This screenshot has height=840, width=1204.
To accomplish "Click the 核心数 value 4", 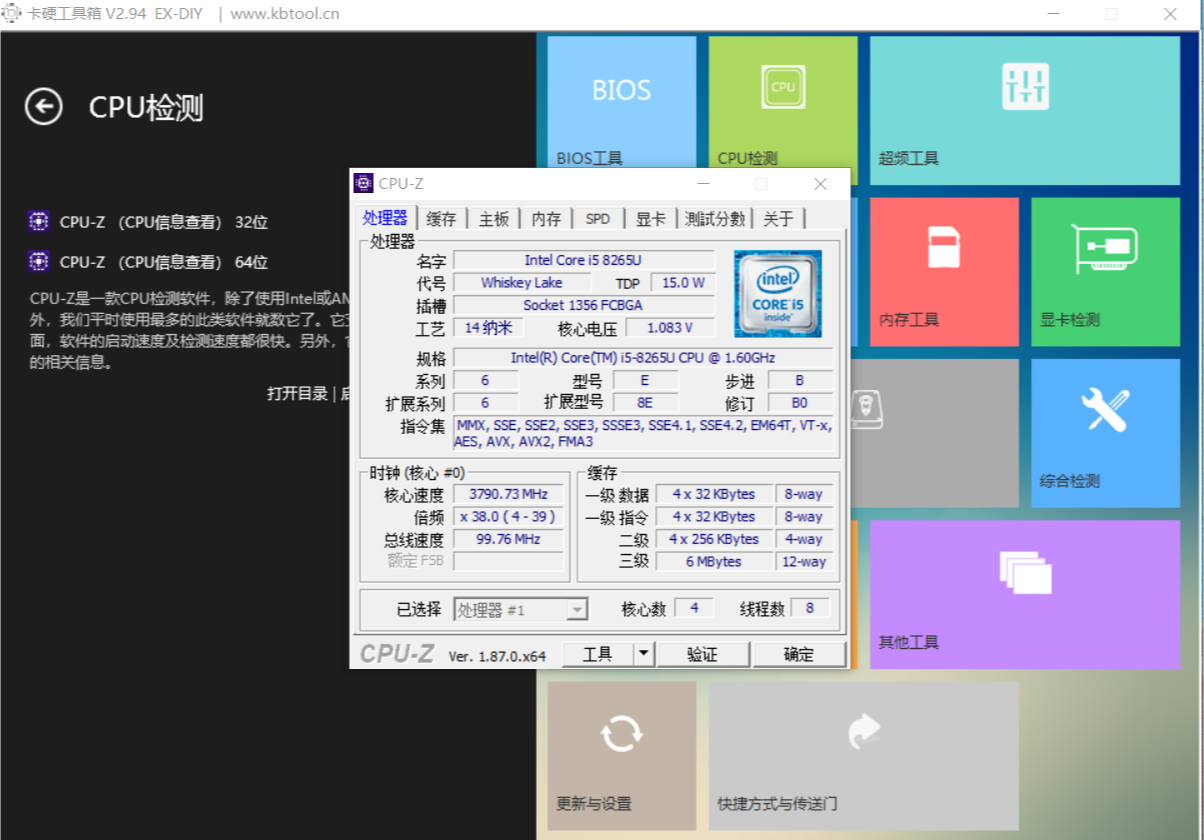I will (x=694, y=608).
